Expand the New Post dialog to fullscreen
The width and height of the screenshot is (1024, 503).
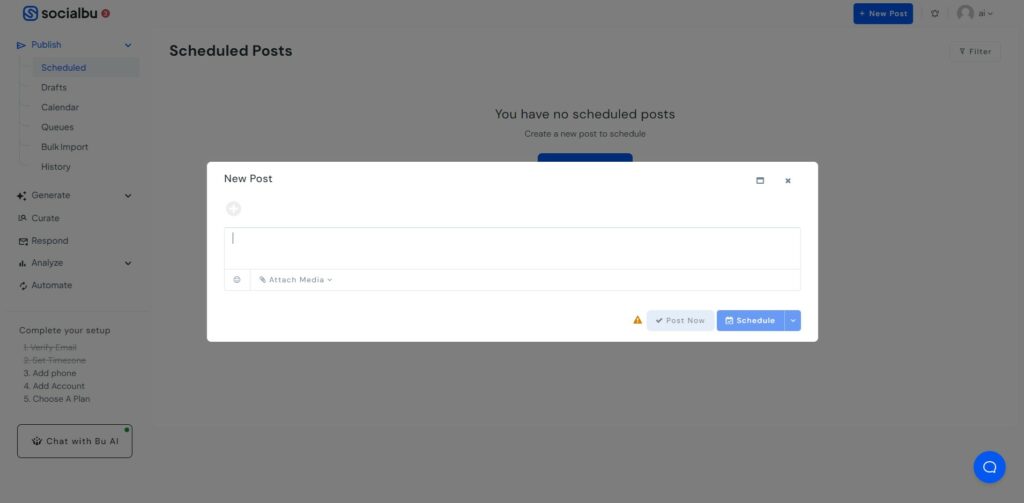760,181
